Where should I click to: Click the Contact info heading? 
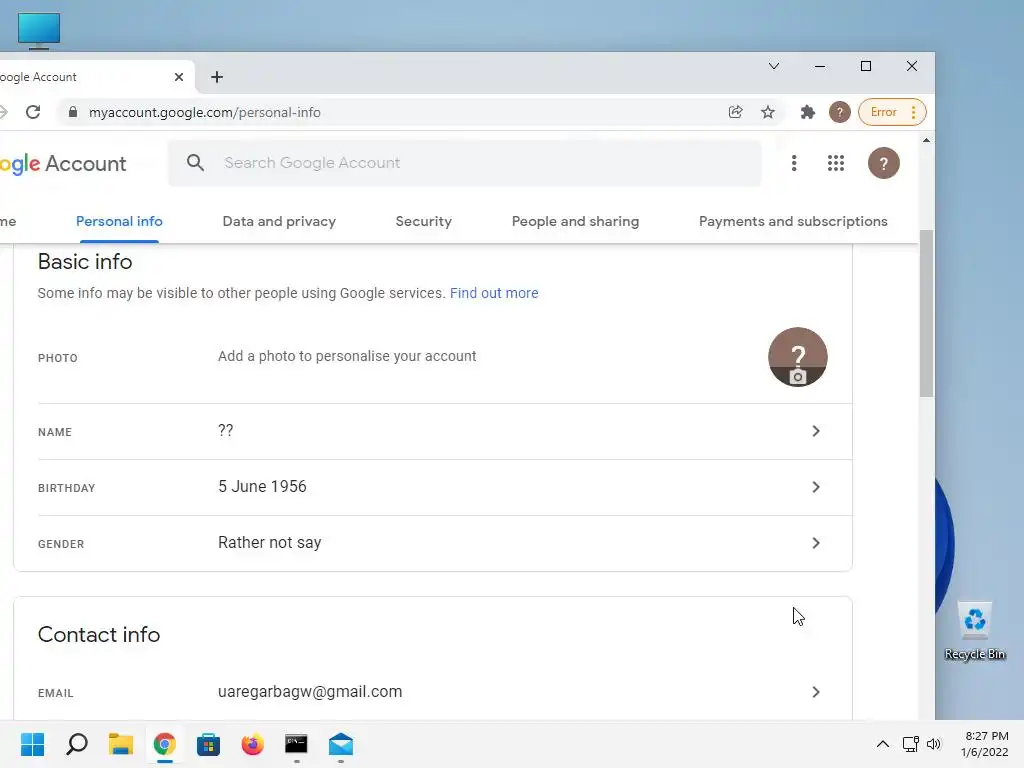pos(99,635)
